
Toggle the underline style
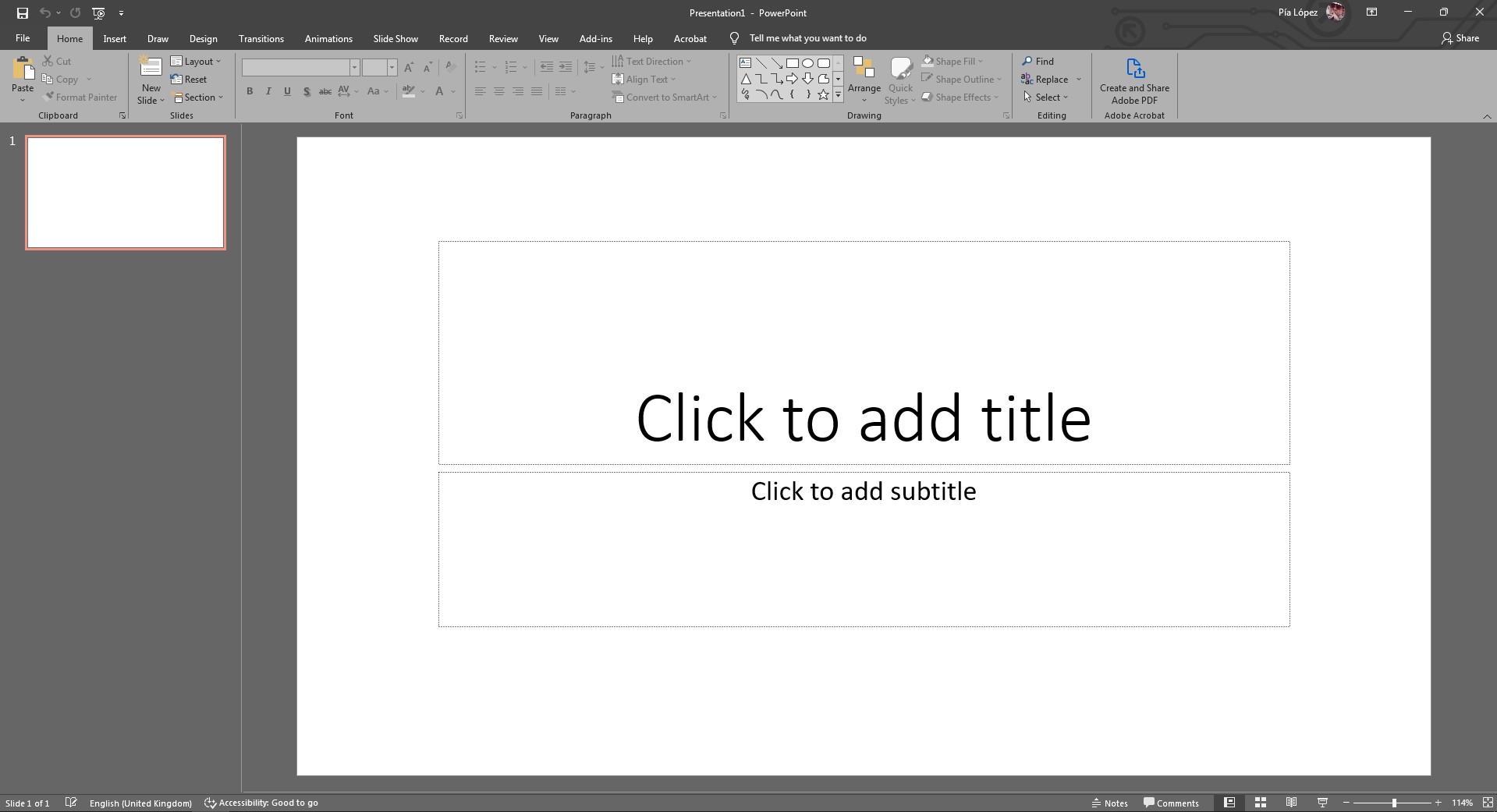click(286, 91)
